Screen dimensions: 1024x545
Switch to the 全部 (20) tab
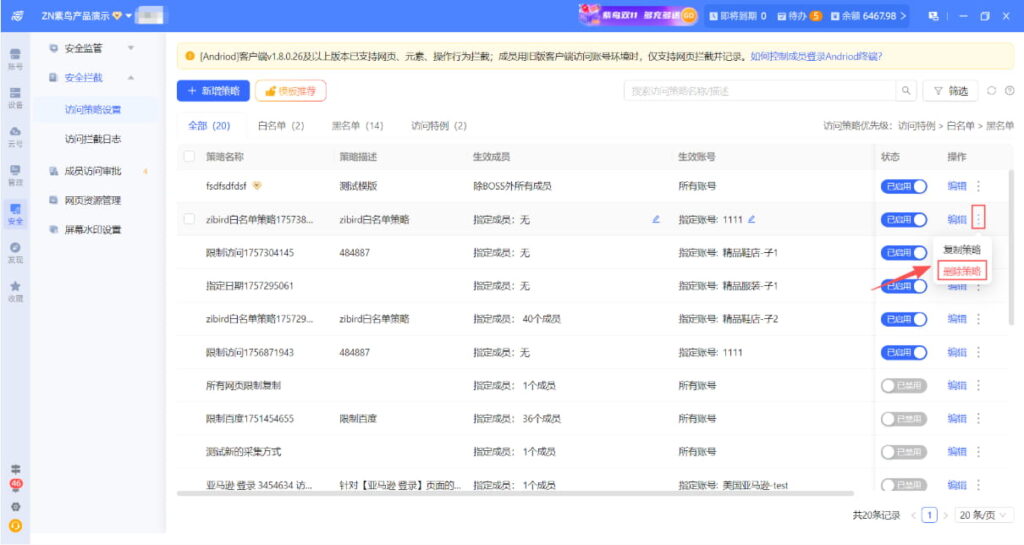coord(209,125)
